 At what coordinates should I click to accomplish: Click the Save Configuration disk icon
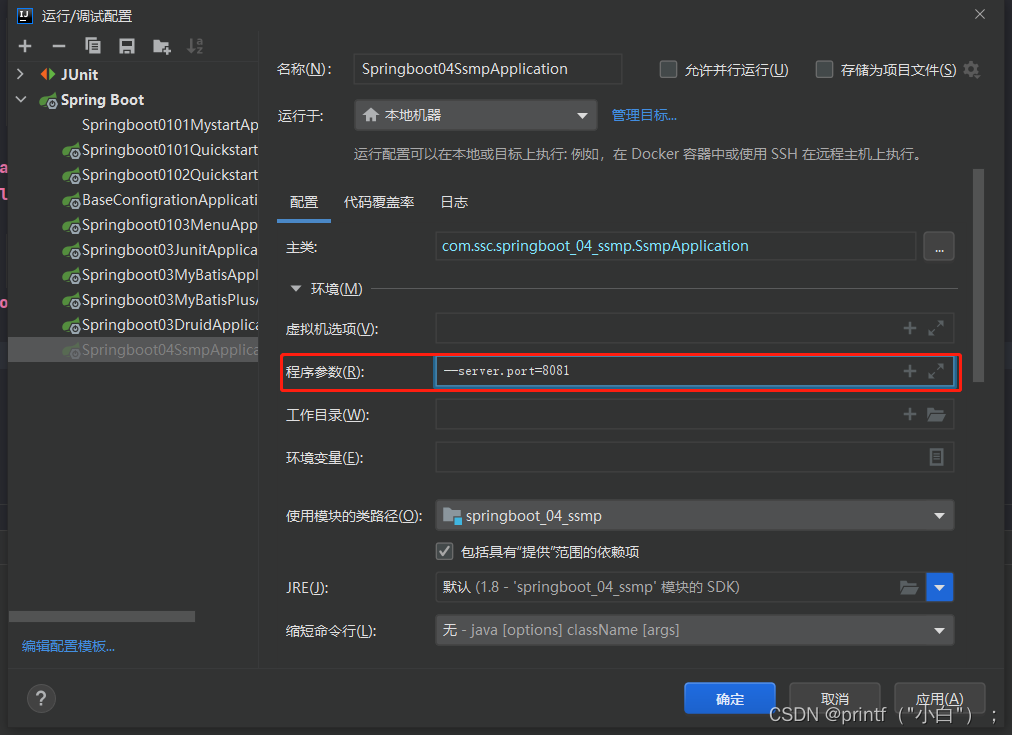click(x=127, y=46)
